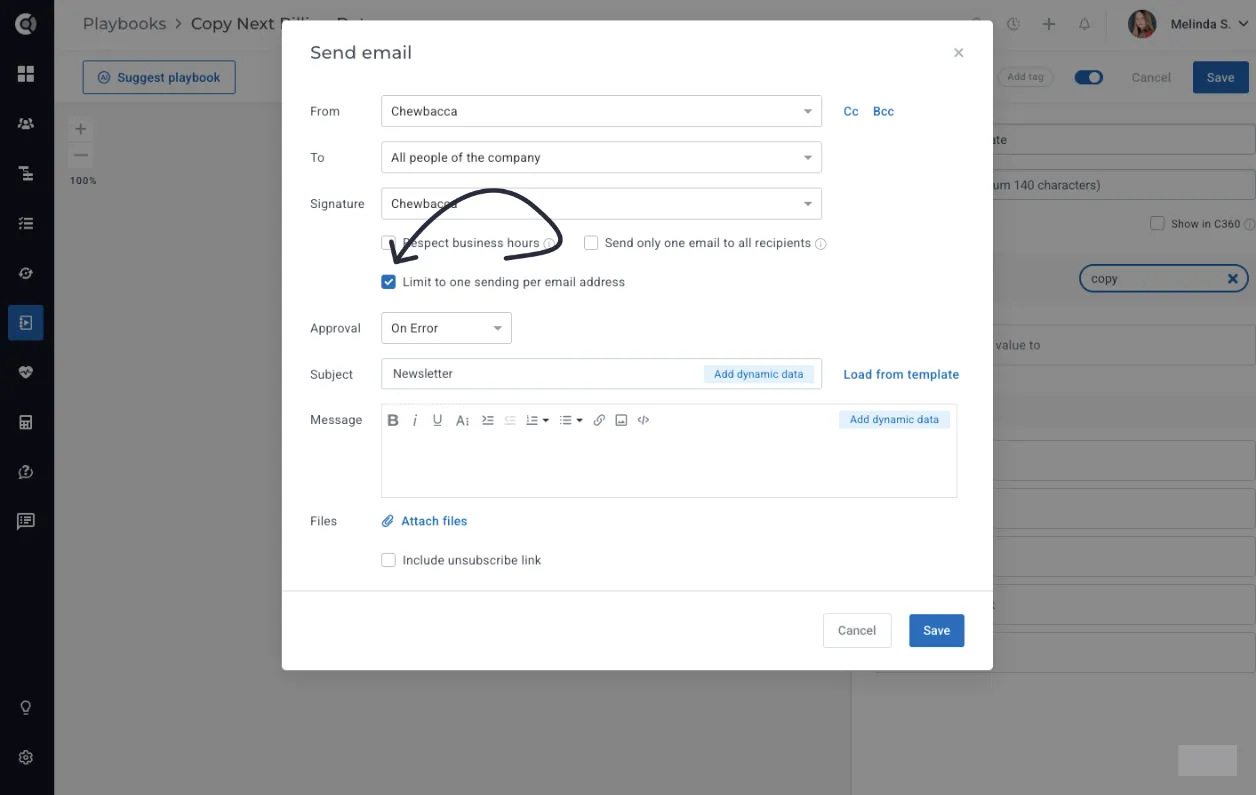Close the Send email dialog
The image size is (1256, 795).
[x=958, y=53]
